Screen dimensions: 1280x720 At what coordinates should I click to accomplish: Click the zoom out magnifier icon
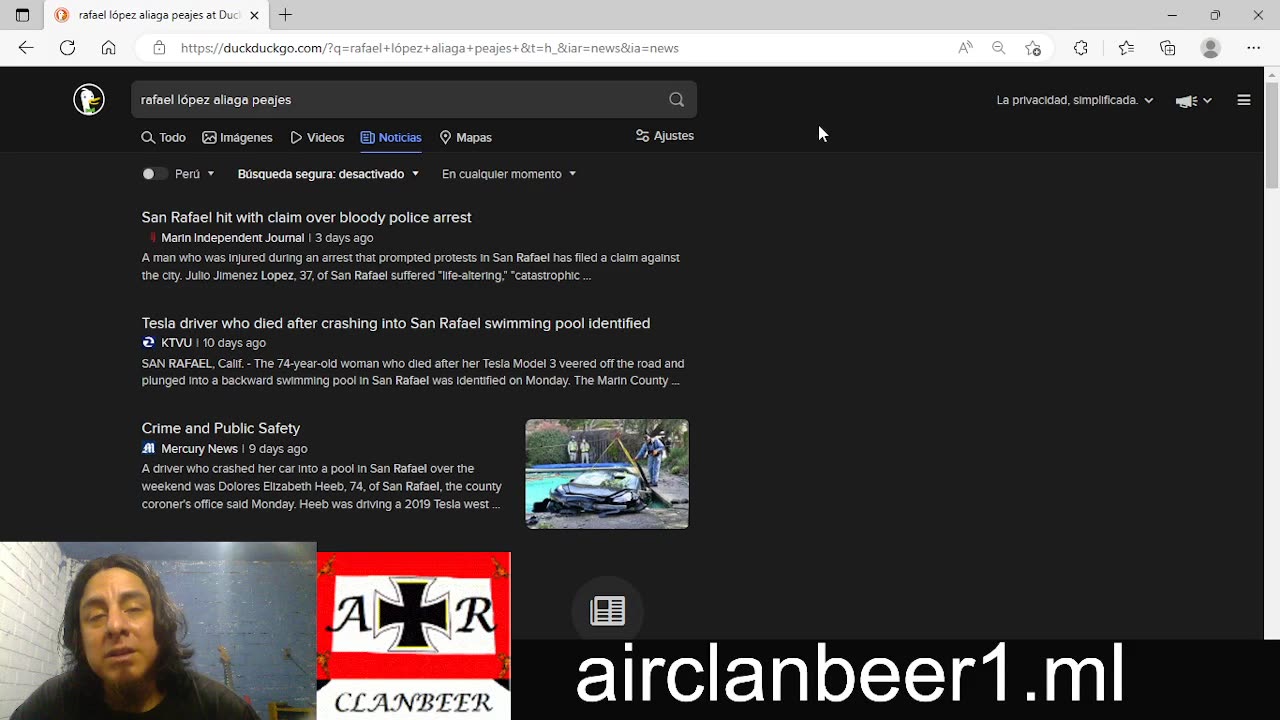998,48
